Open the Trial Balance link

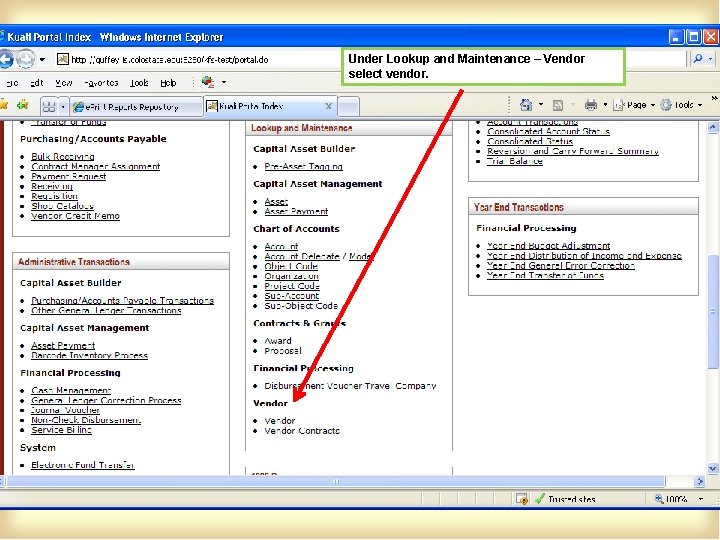[x=515, y=161]
